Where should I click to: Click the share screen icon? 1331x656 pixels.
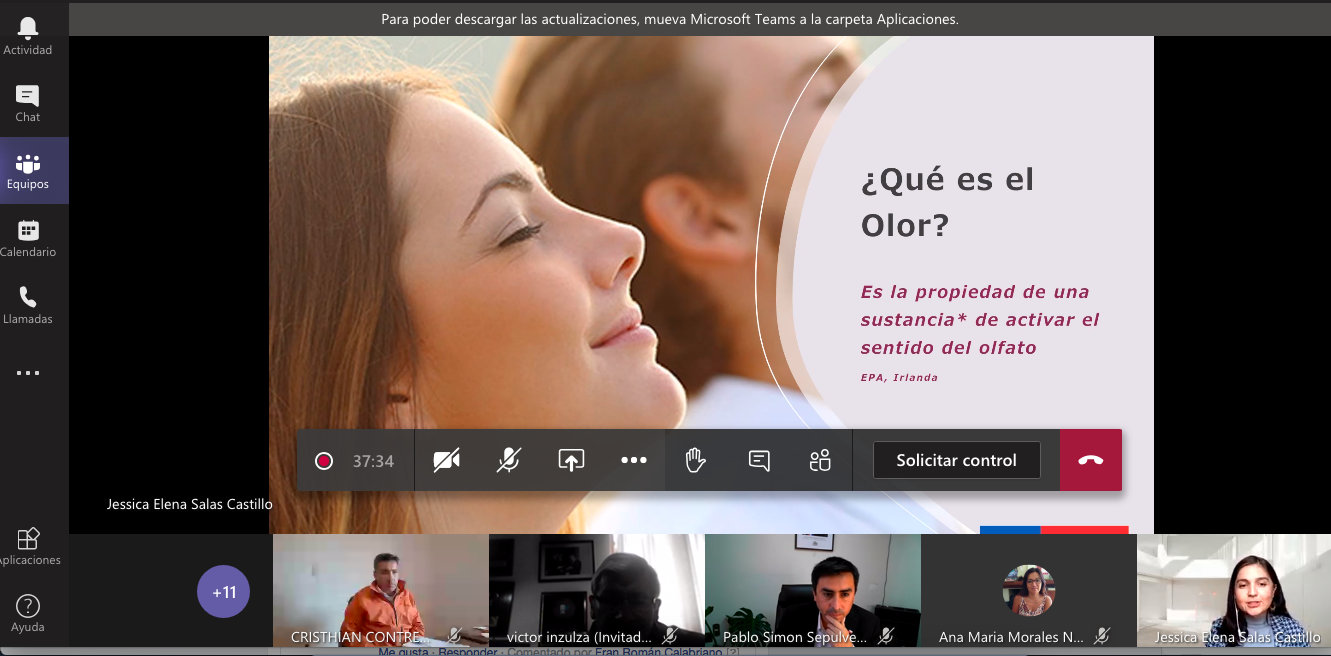(x=571, y=460)
